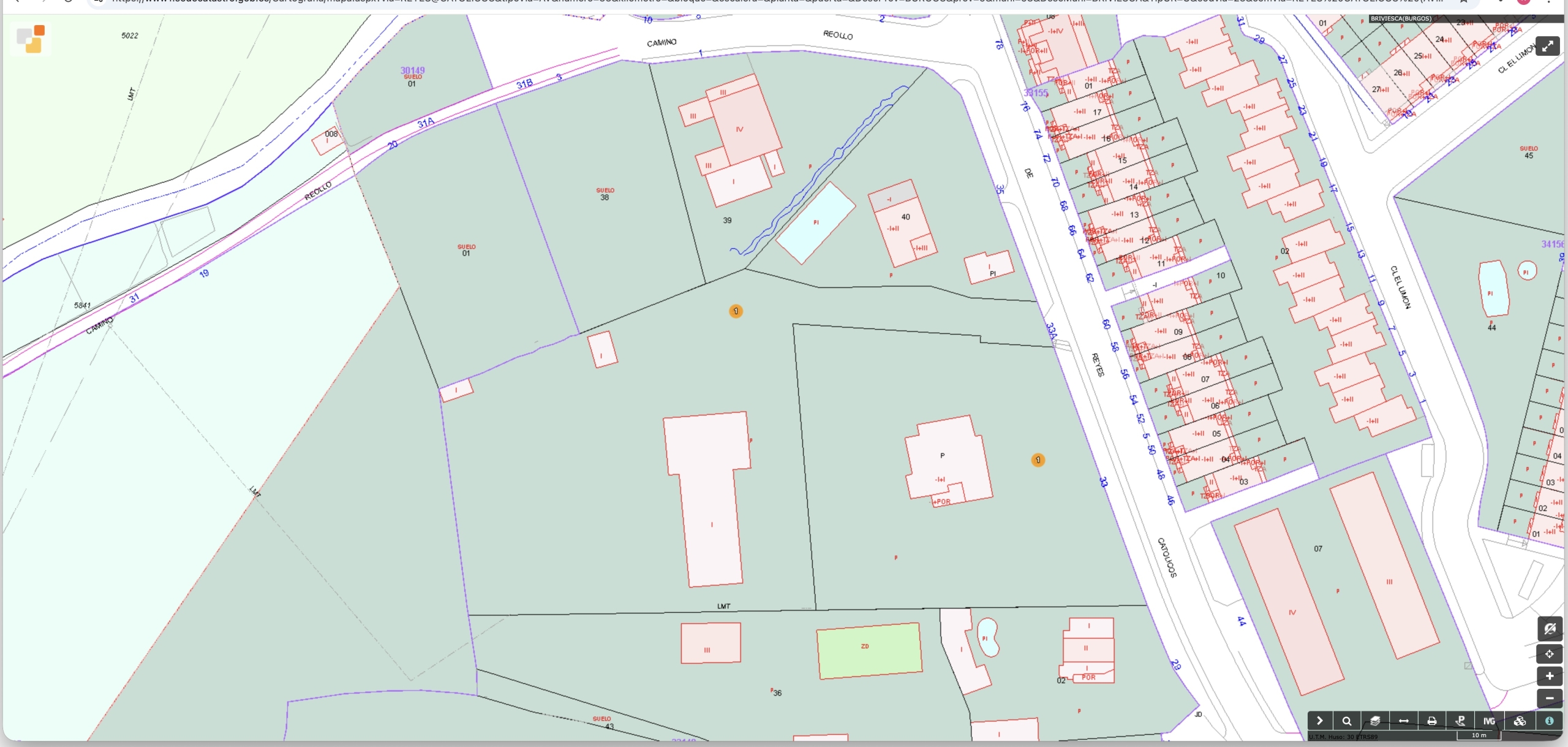Toggle the crossed-out globe overlay button
Screen dimensions: 1568x747
coord(1550,629)
